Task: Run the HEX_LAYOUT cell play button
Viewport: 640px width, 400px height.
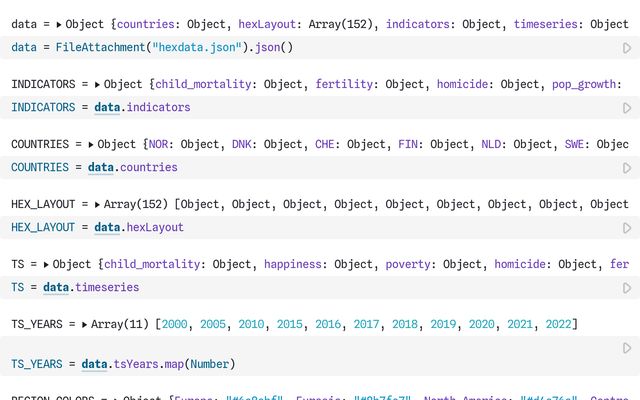Action: coord(627,228)
